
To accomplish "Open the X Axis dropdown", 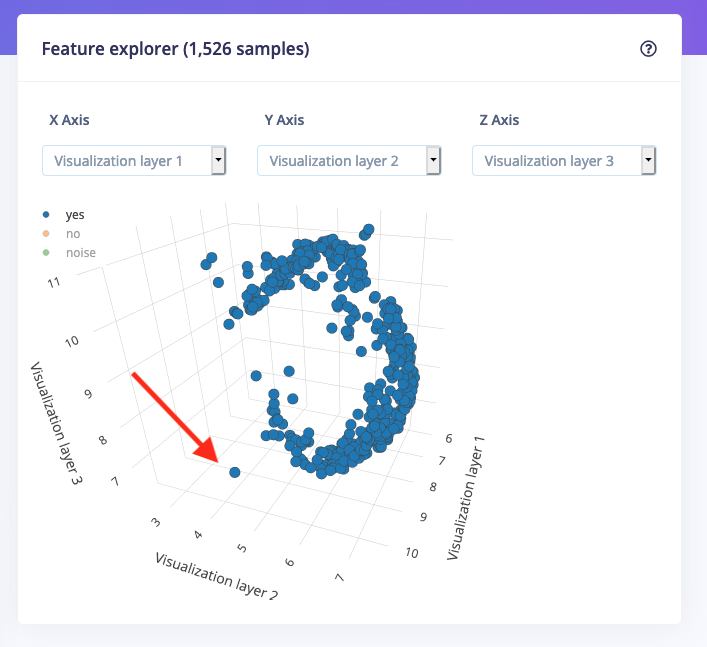I will click(134, 161).
